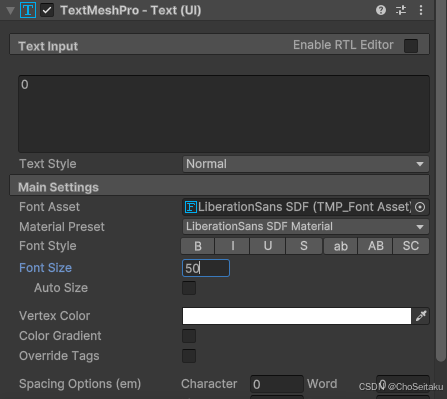
Task: Collapse the TextMeshPro component foldout arrow
Action: click(x=10, y=11)
